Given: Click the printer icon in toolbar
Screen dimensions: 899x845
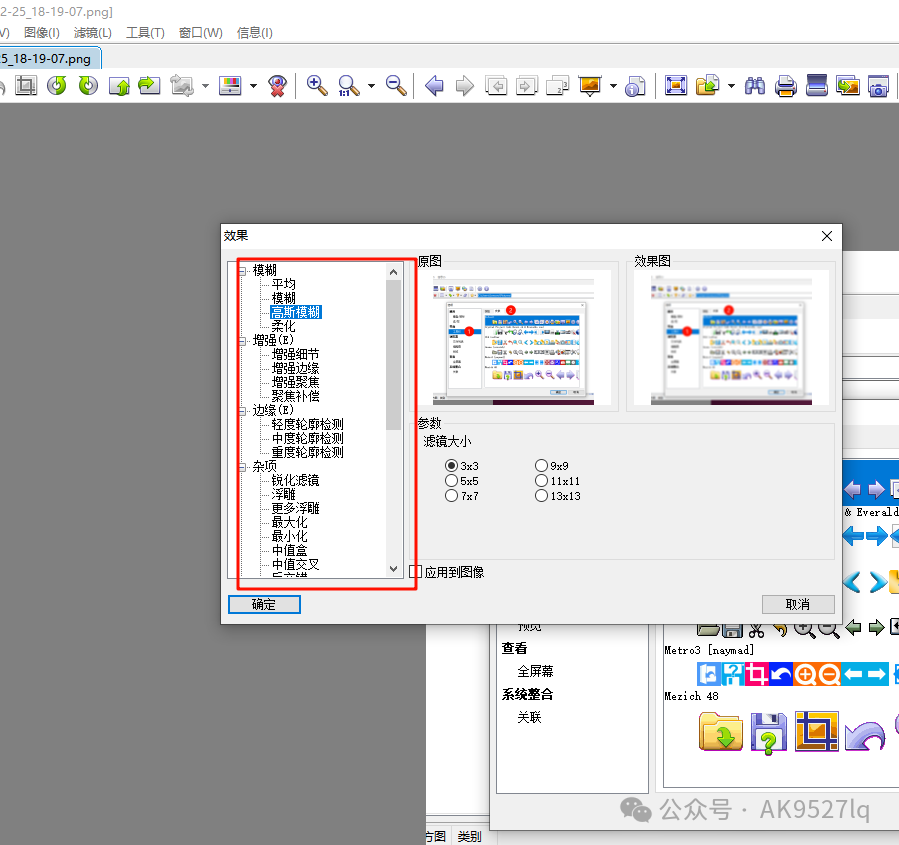Looking at the screenshot, I should [x=786, y=86].
